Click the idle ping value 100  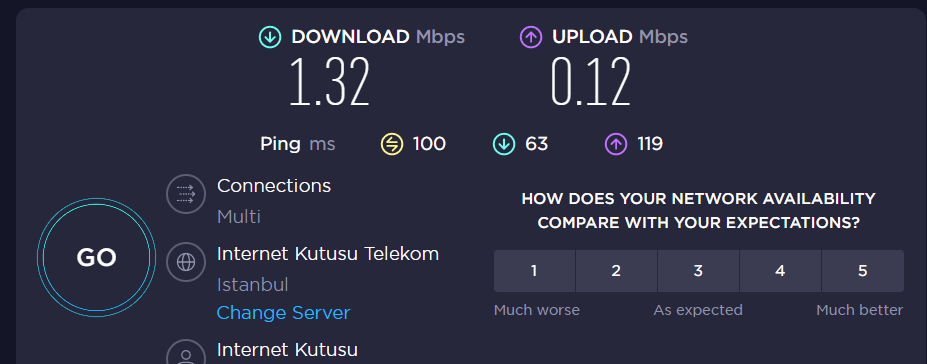pos(429,144)
